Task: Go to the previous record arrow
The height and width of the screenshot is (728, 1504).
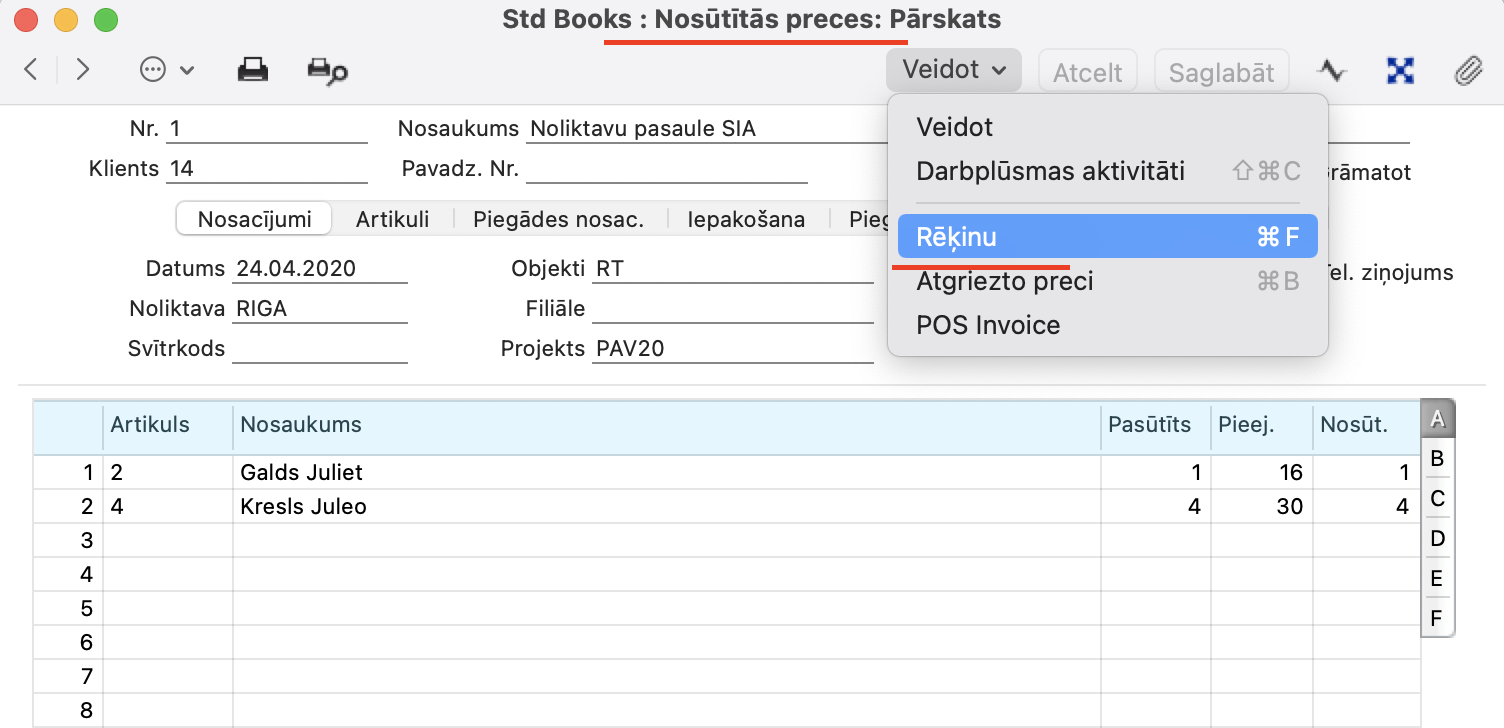Action: [x=31, y=70]
